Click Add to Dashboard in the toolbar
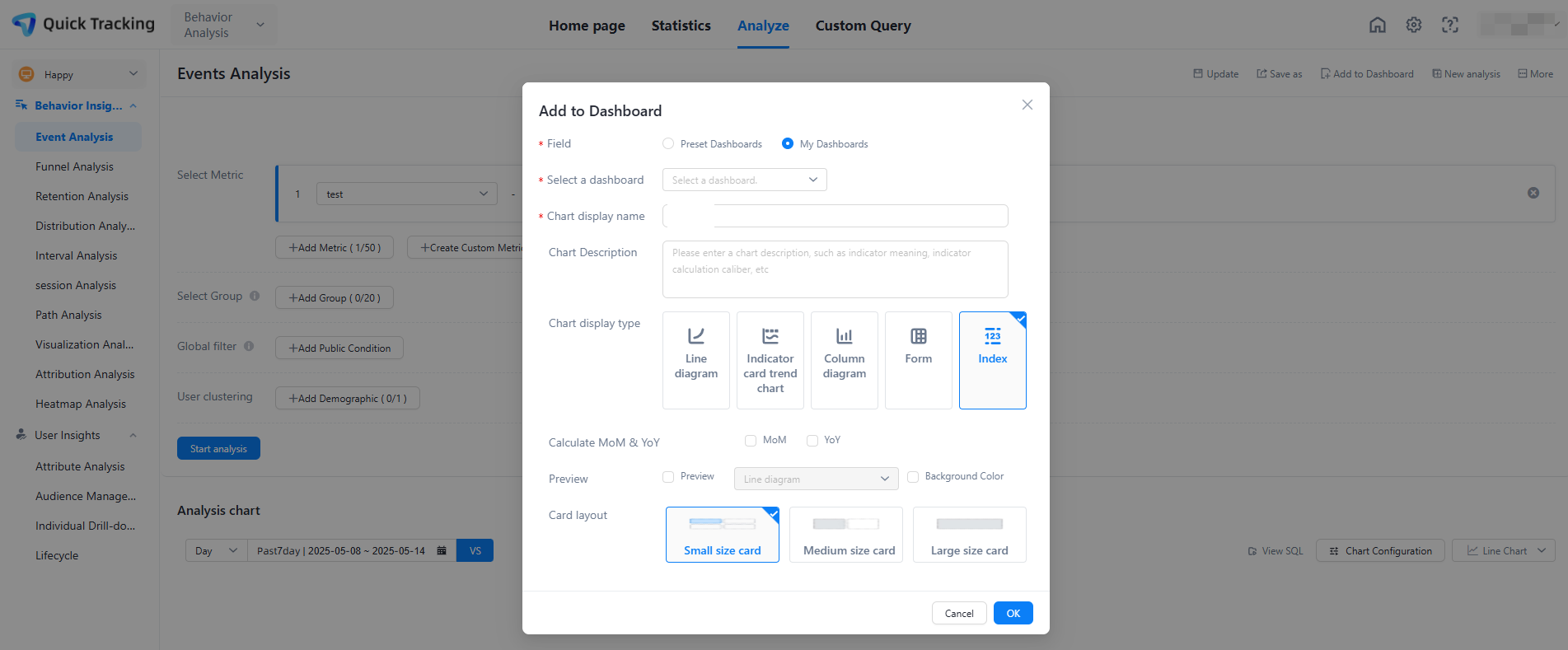1568x650 pixels. (x=1367, y=74)
